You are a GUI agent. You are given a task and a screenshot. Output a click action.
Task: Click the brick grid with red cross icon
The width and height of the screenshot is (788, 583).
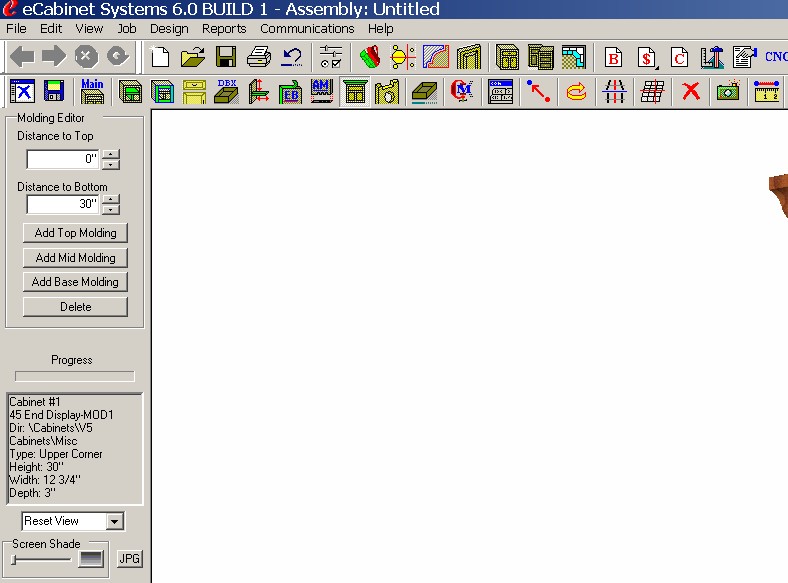(652, 91)
